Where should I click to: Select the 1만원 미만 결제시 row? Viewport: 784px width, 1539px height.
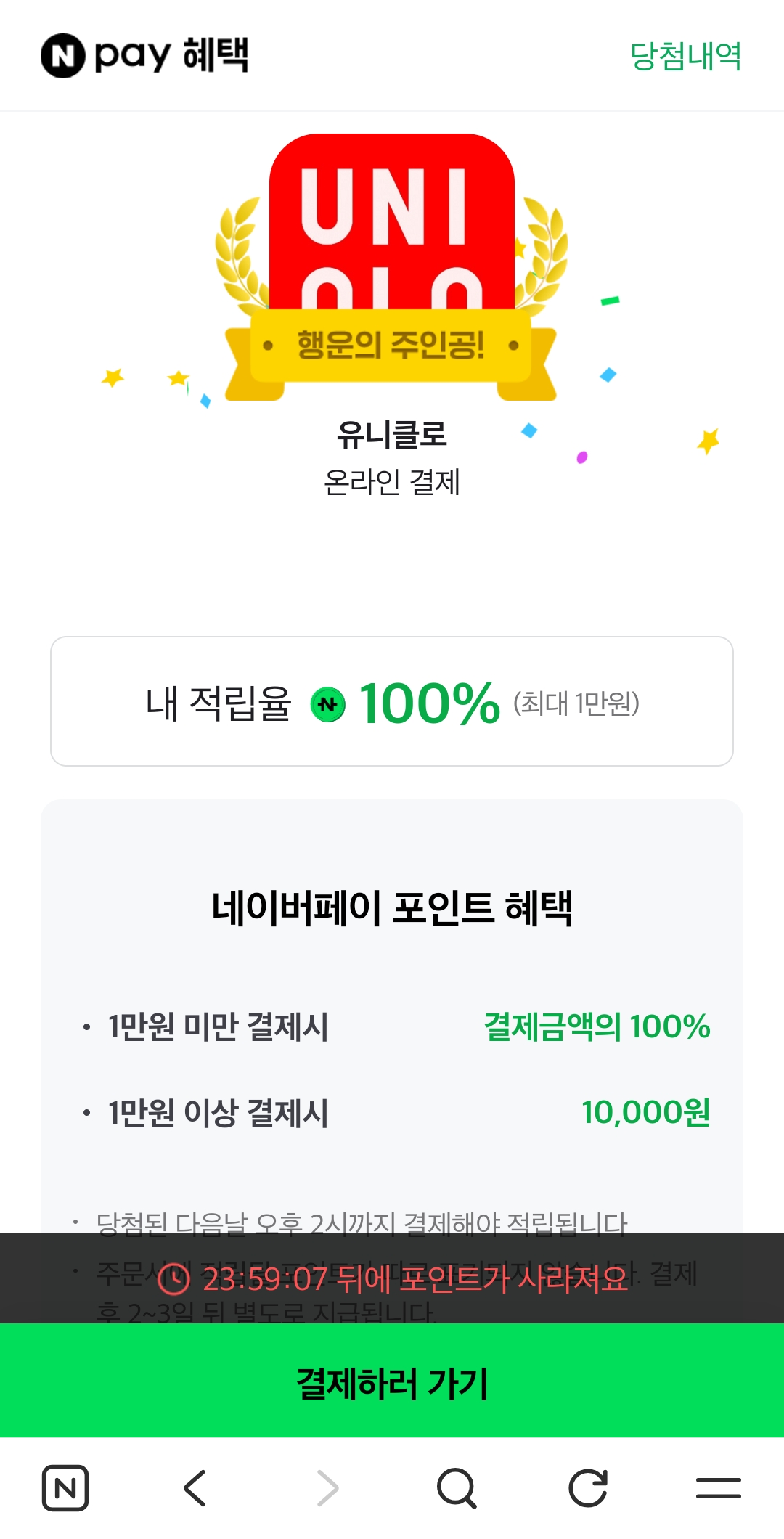click(x=218, y=1027)
